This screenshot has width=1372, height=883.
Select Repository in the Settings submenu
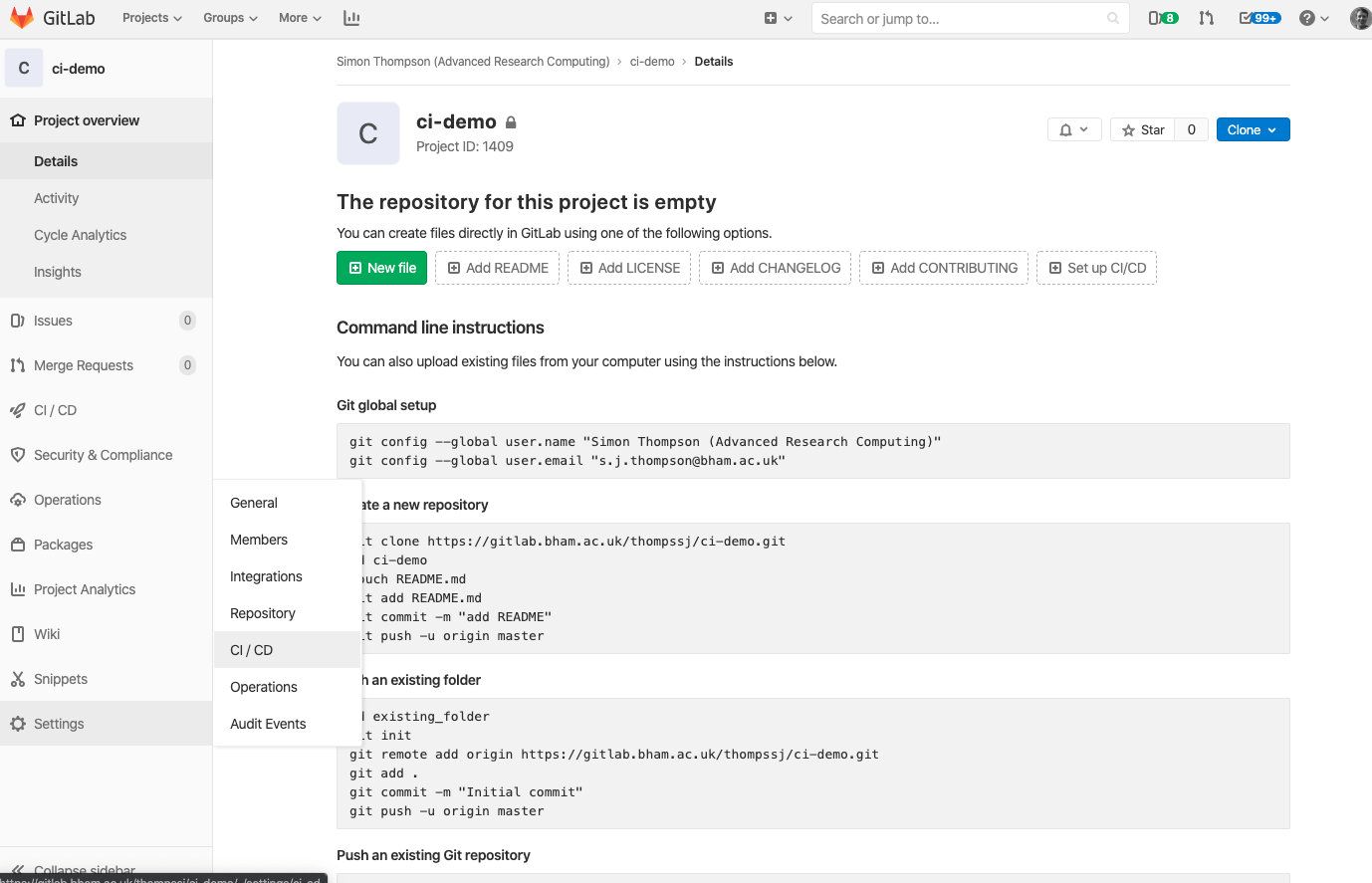263,613
